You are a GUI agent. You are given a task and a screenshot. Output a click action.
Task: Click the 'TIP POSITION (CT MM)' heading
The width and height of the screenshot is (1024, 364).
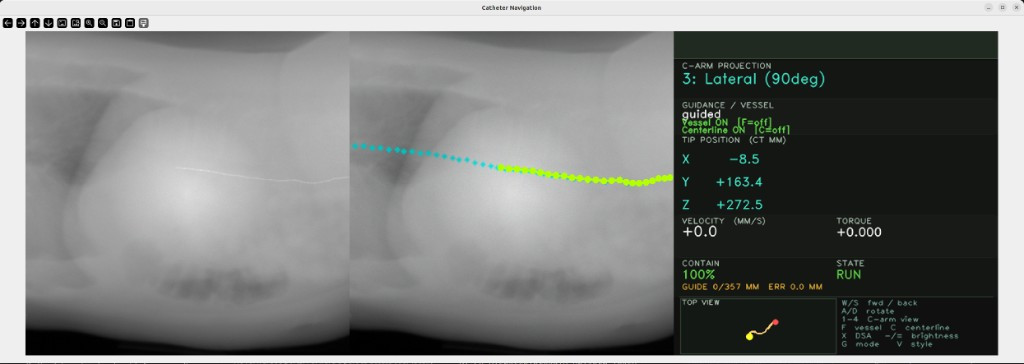pos(734,140)
